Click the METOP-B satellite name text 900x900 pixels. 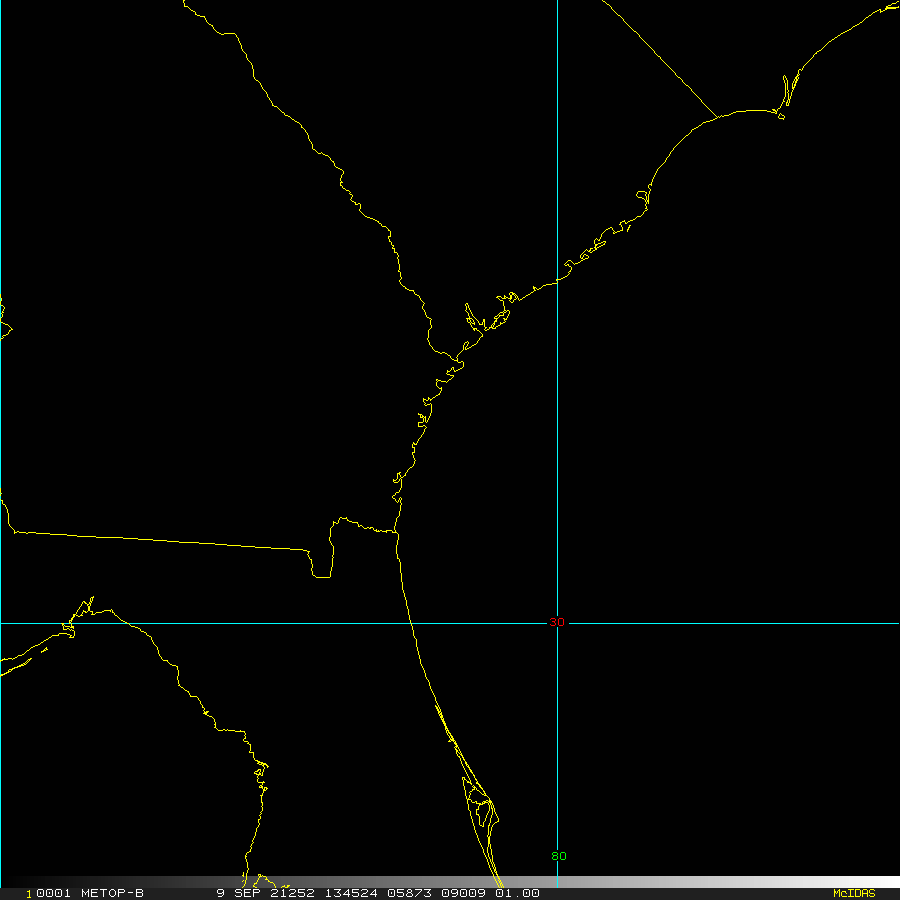point(111,893)
